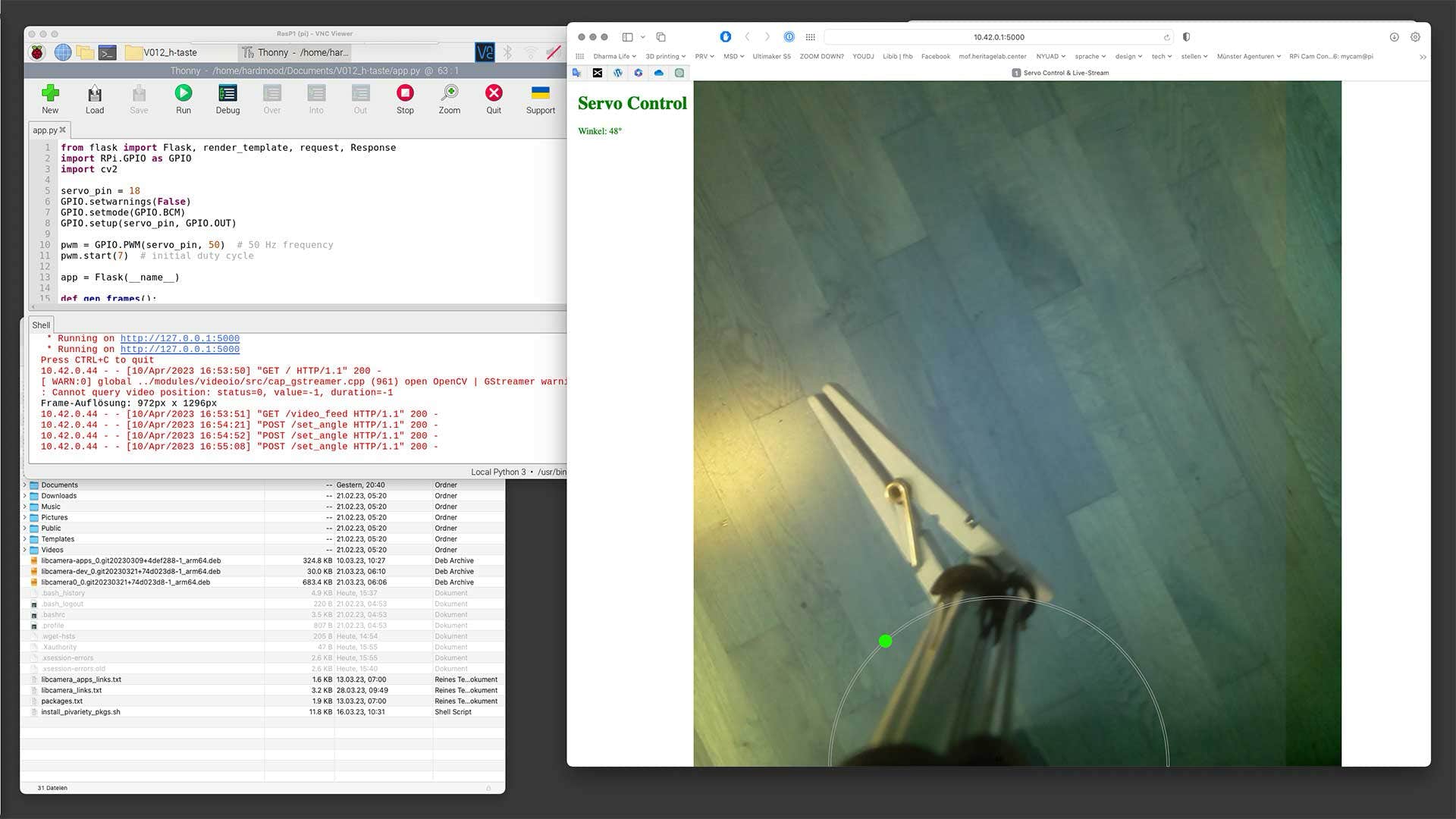The height and width of the screenshot is (819, 1456).
Task: Toggle the Safari sidebar icon
Action: (627, 36)
